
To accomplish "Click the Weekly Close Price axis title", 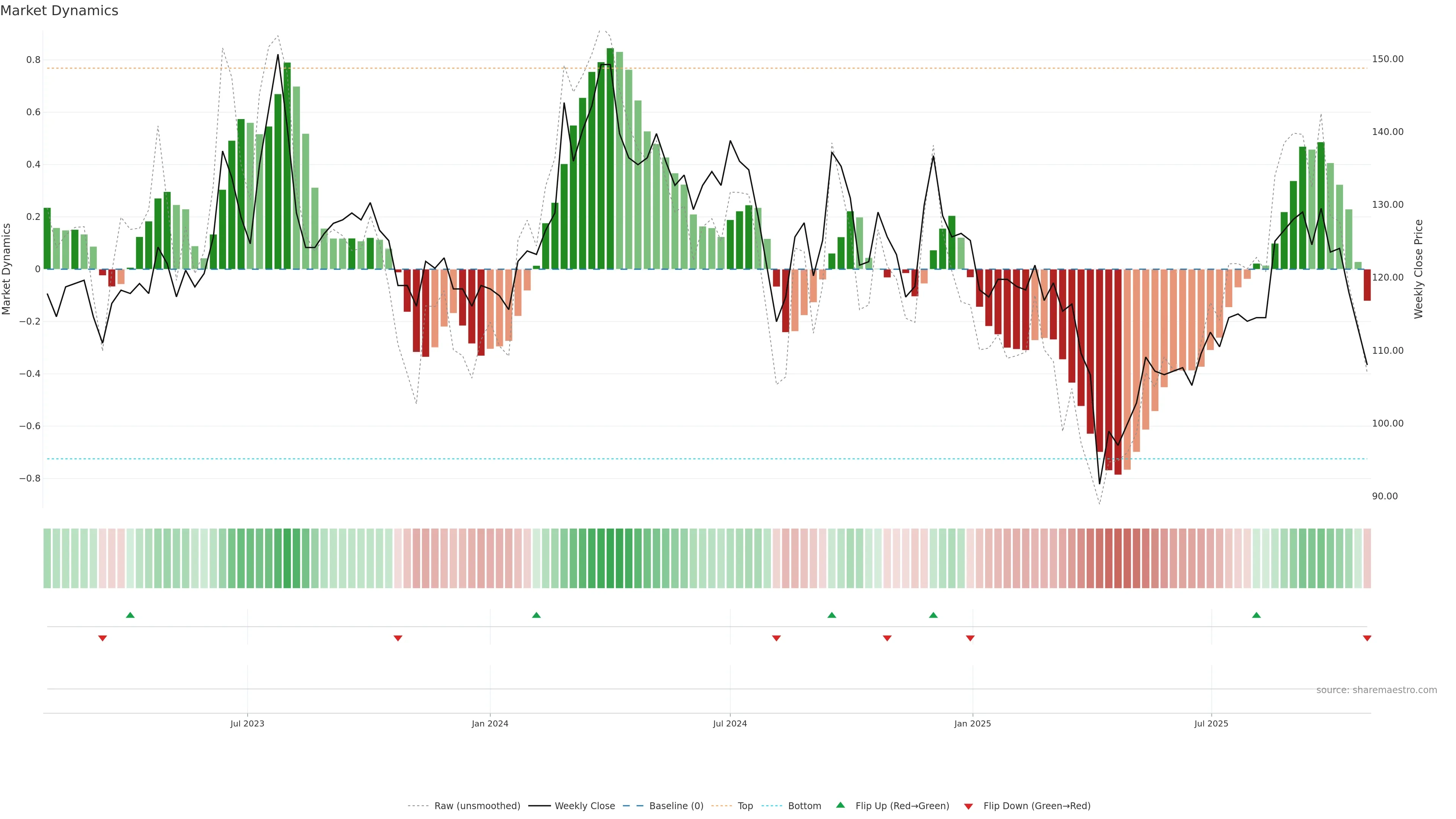I will click(x=1418, y=269).
